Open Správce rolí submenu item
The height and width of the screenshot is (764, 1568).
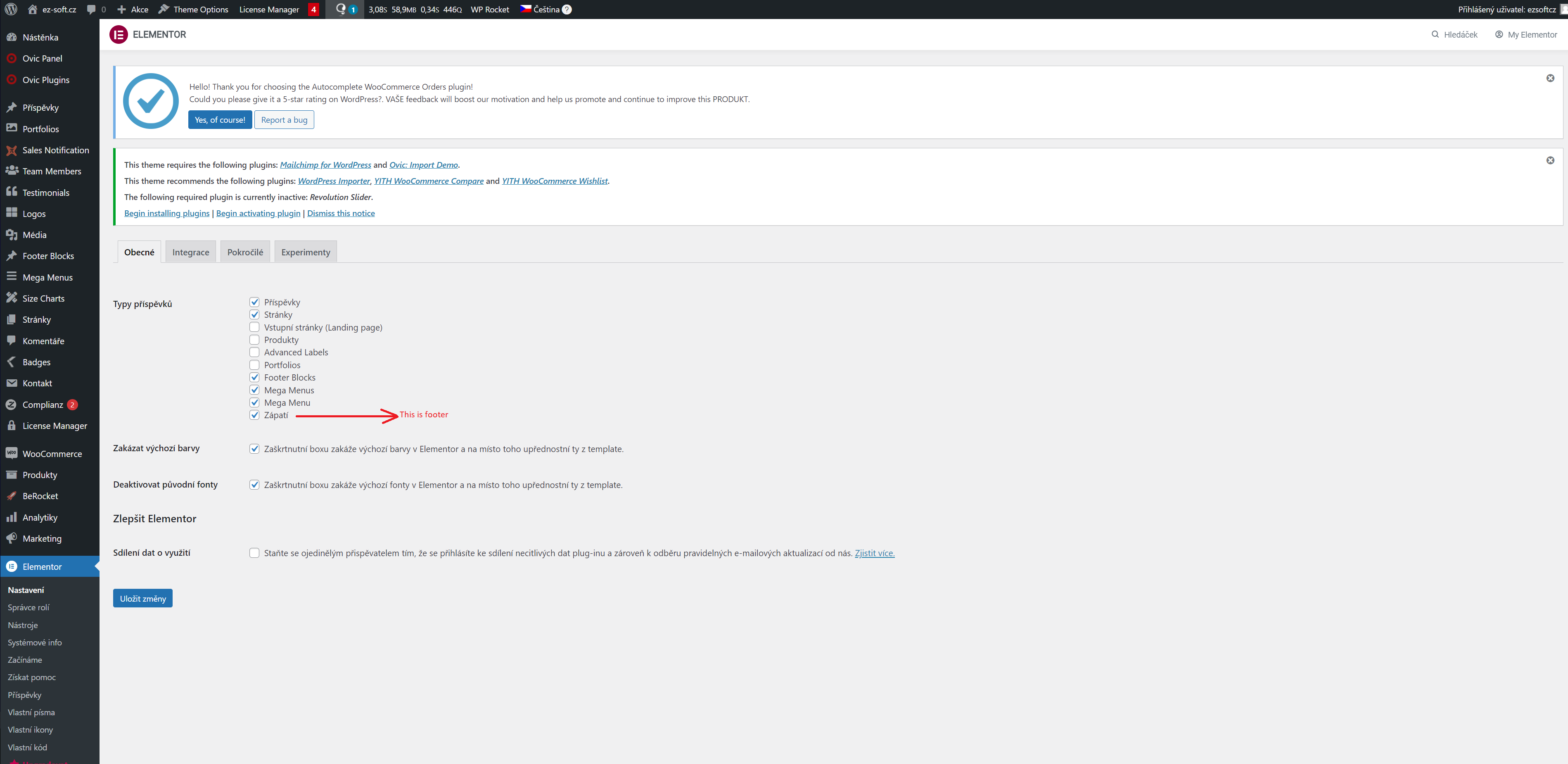click(28, 607)
